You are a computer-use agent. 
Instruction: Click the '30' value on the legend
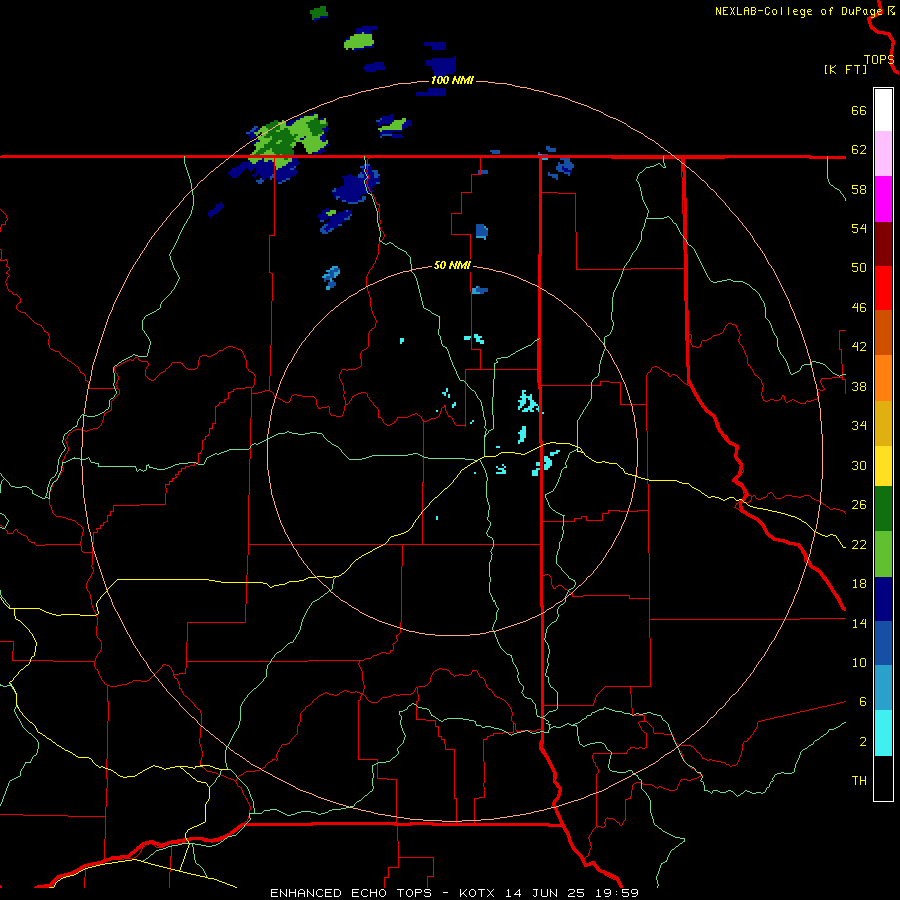point(859,465)
